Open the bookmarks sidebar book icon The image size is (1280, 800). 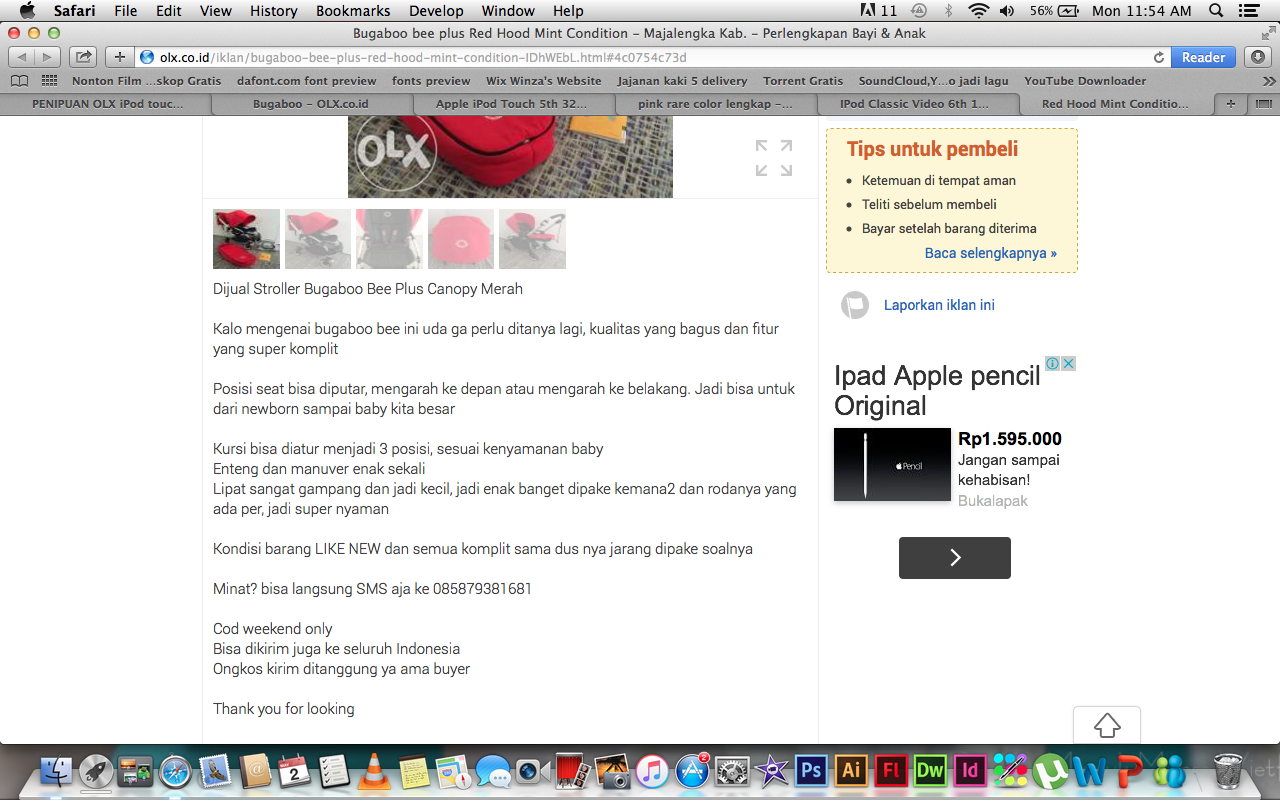pyautogui.click(x=19, y=81)
